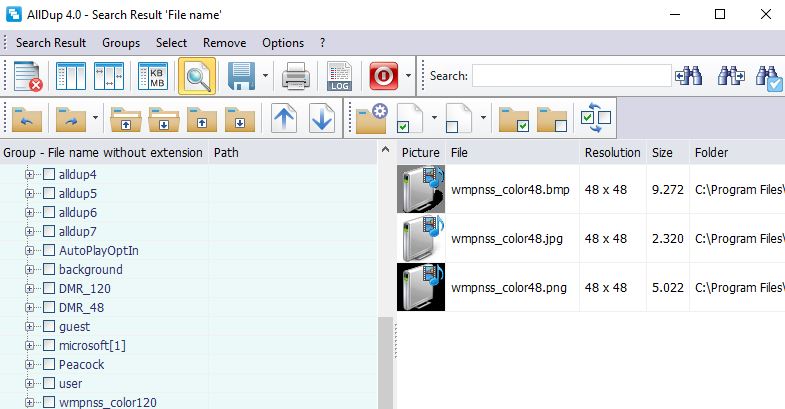Screen dimensions: 785x409
Task: Click the open folder with up arrow icon
Action: point(126,119)
